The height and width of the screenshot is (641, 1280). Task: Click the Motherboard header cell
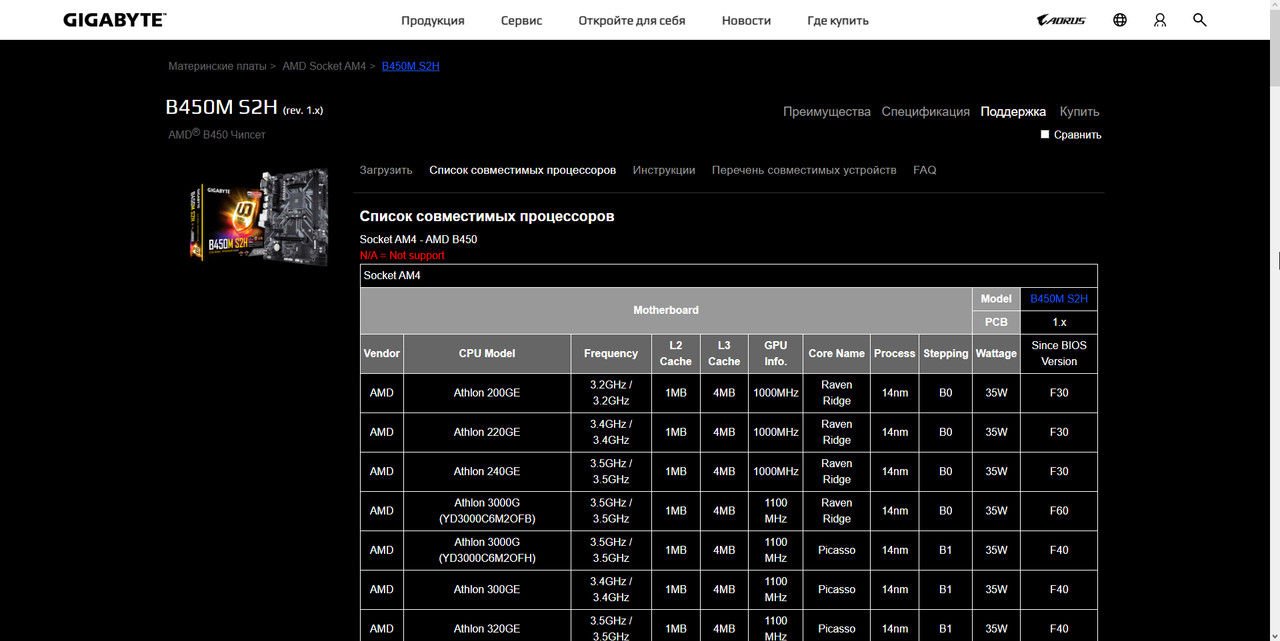tap(666, 310)
